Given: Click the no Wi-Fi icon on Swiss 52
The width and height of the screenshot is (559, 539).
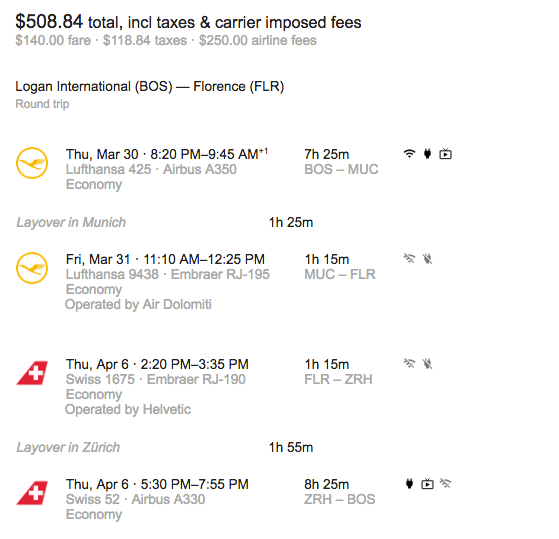Looking at the screenshot, I should [x=445, y=483].
